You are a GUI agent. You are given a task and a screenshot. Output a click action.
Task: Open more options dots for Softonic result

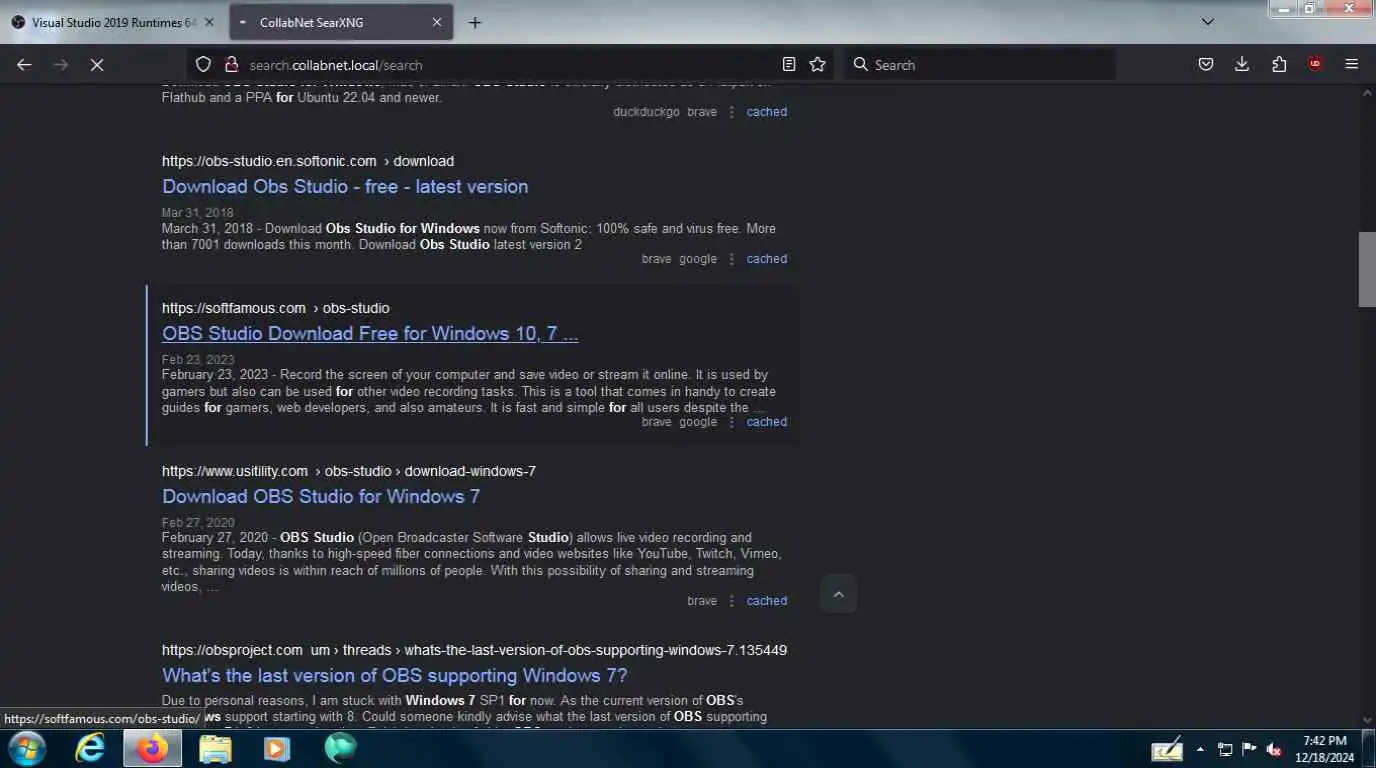732,259
